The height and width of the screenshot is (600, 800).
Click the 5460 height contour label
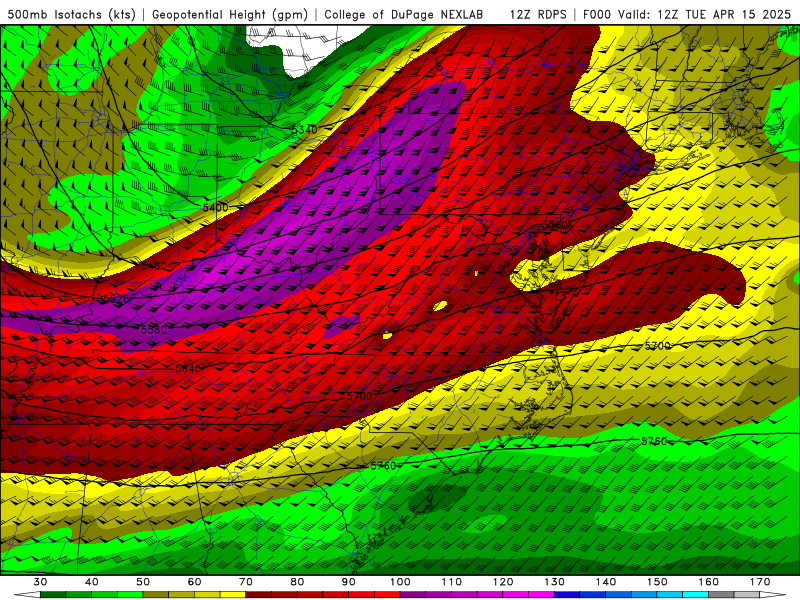pyautogui.click(x=154, y=266)
